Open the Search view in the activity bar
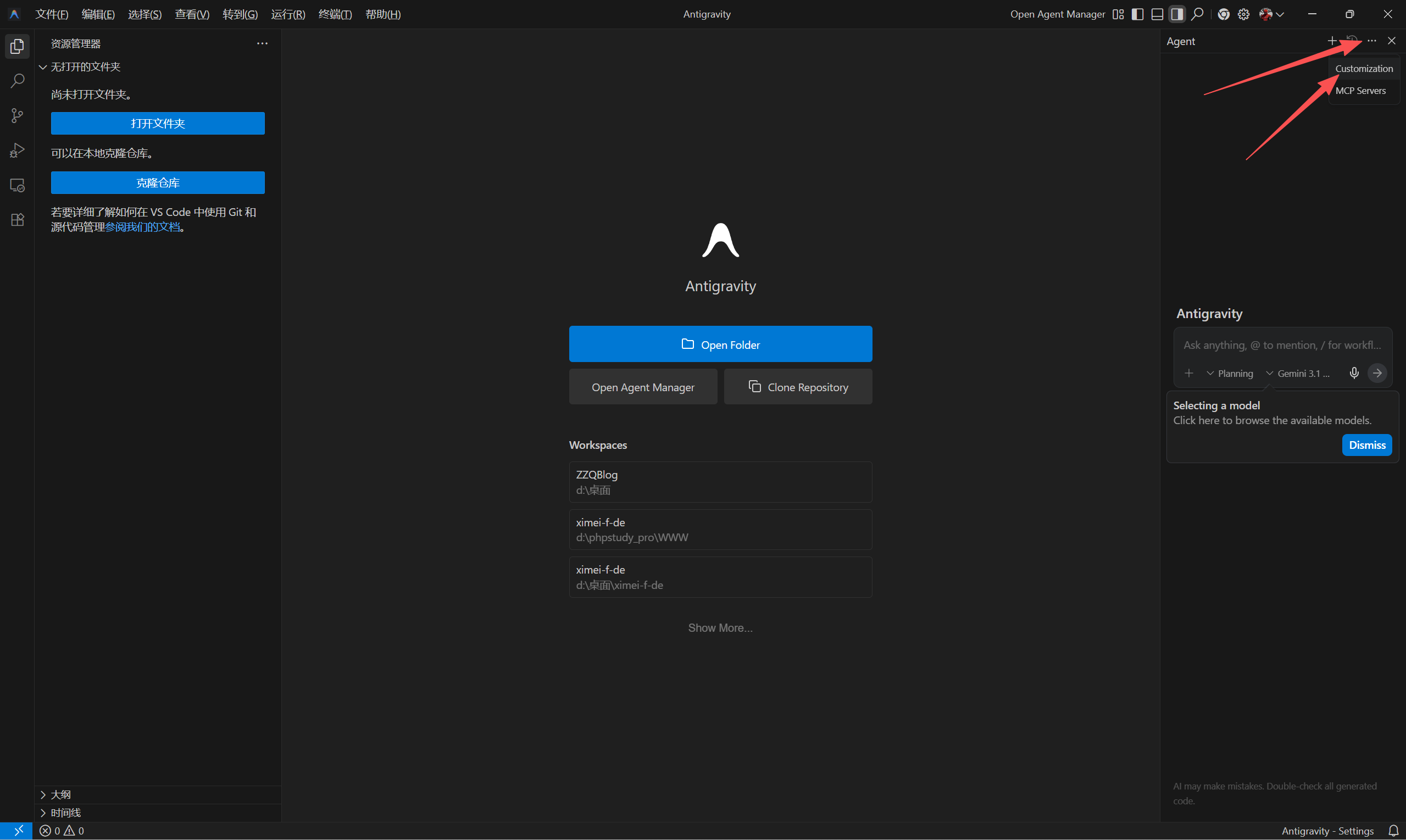 click(x=17, y=81)
